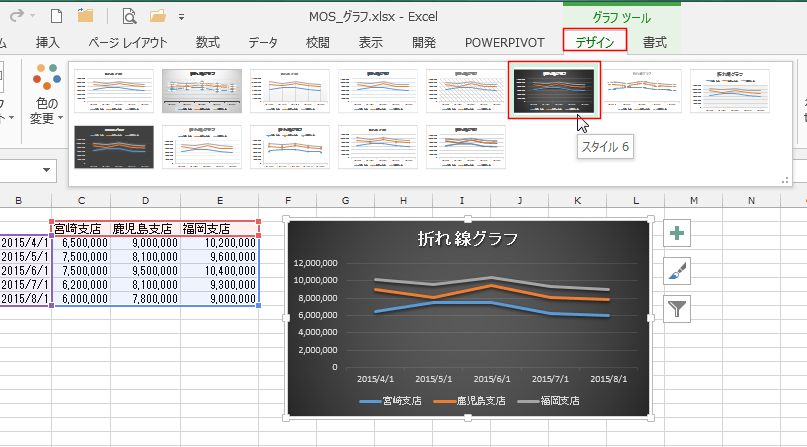Click the Print Preview magnifier icon
Screen dimensions: 807x447
(x=129, y=16)
